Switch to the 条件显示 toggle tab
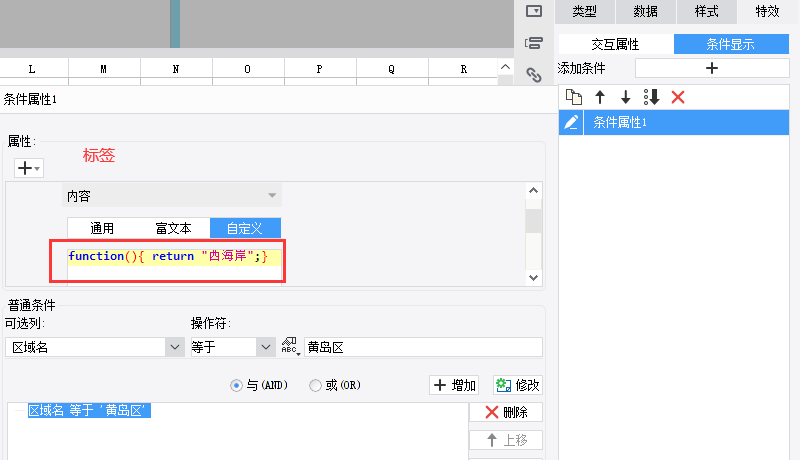Screen dimensions: 800x460 click(730, 44)
